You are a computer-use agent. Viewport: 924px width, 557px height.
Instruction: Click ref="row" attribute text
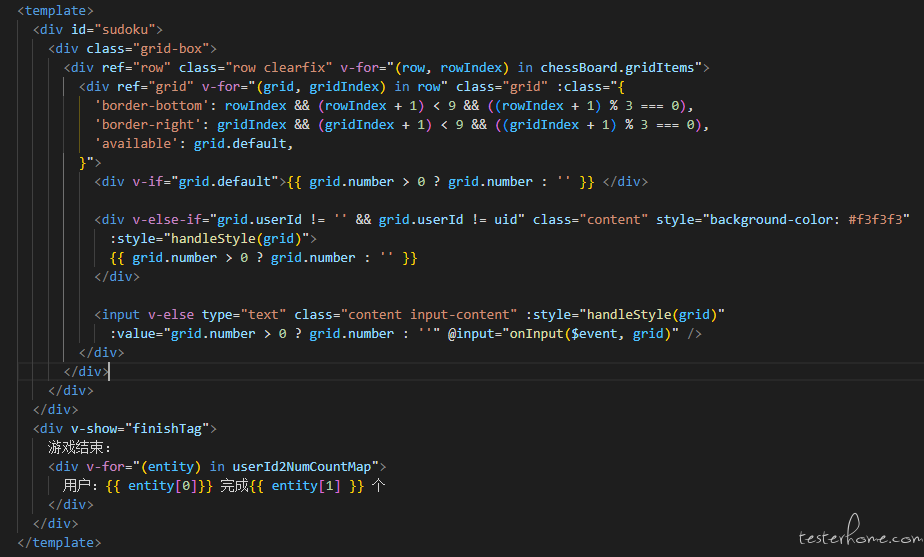click(136, 68)
